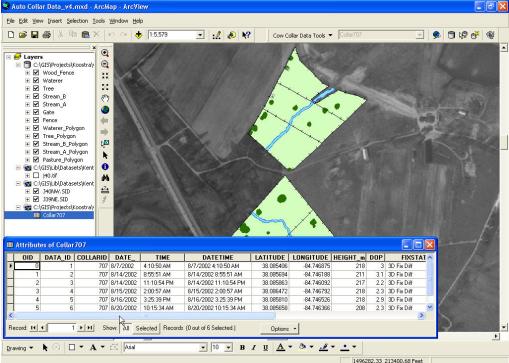
Task: Toggle the Fence layer checkbox
Action: pos(36,120)
